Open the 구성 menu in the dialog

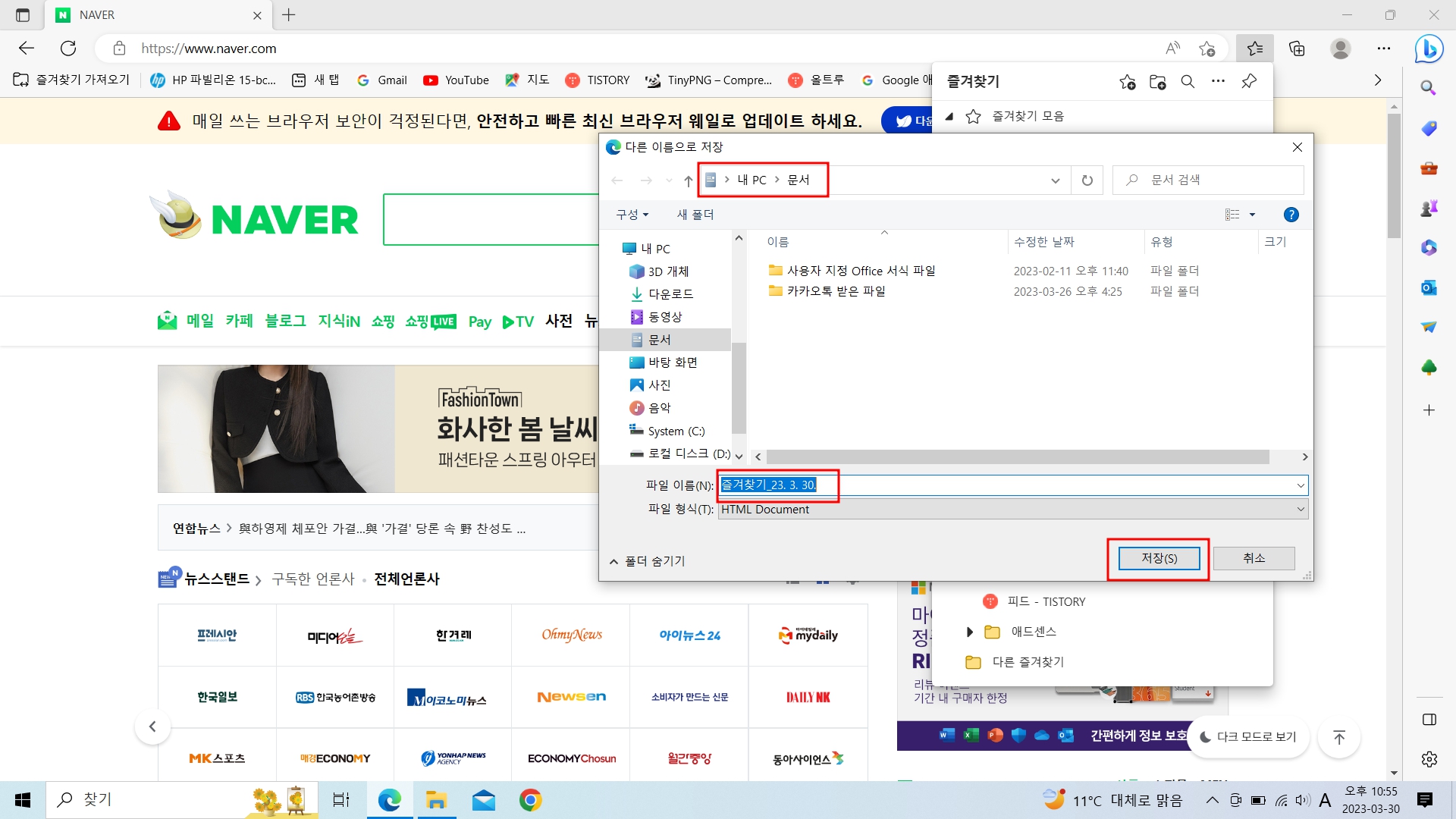click(632, 215)
